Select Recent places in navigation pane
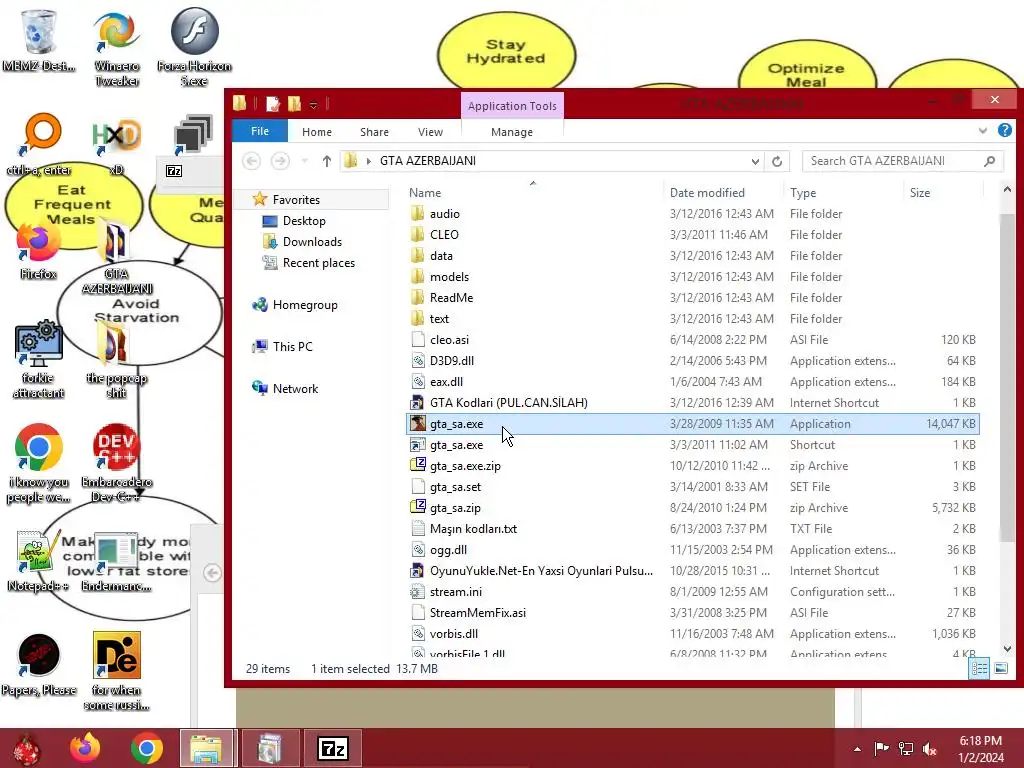This screenshot has height=768, width=1024. click(319, 263)
